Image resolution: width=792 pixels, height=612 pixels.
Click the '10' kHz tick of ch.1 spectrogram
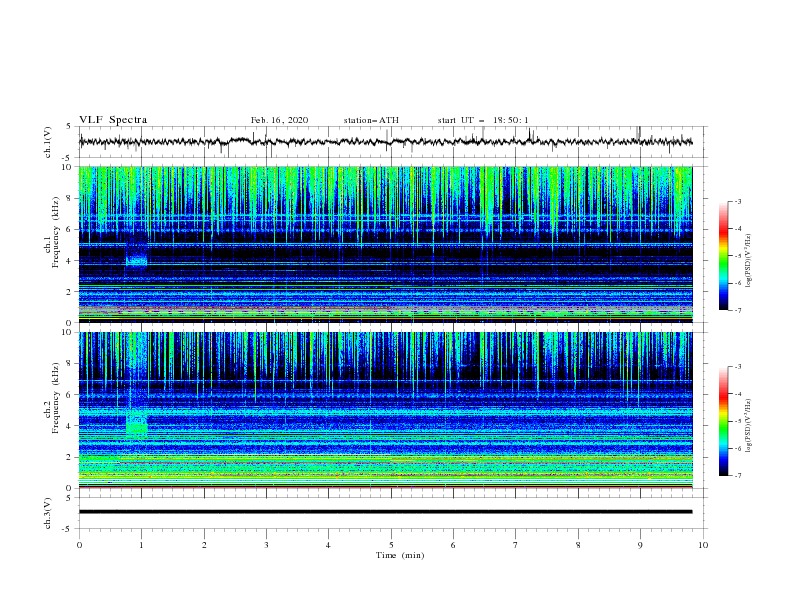68,167
